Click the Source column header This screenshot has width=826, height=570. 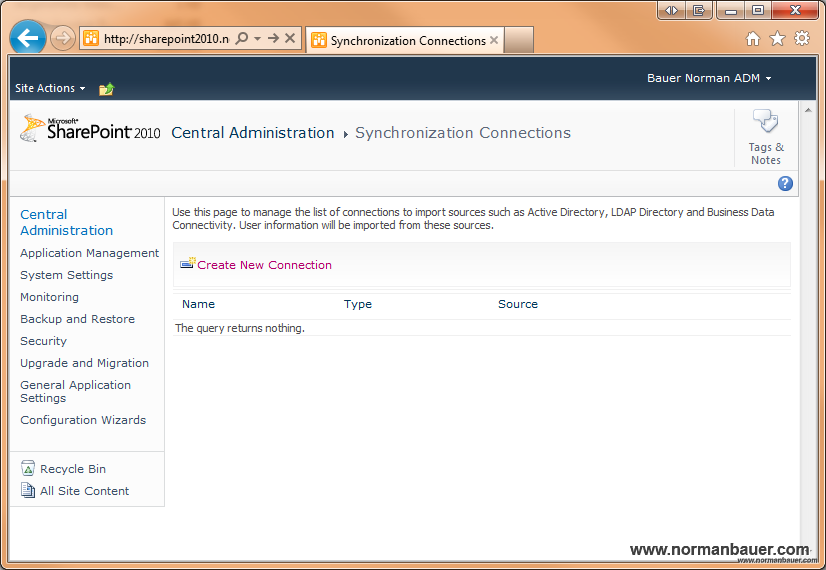point(518,304)
